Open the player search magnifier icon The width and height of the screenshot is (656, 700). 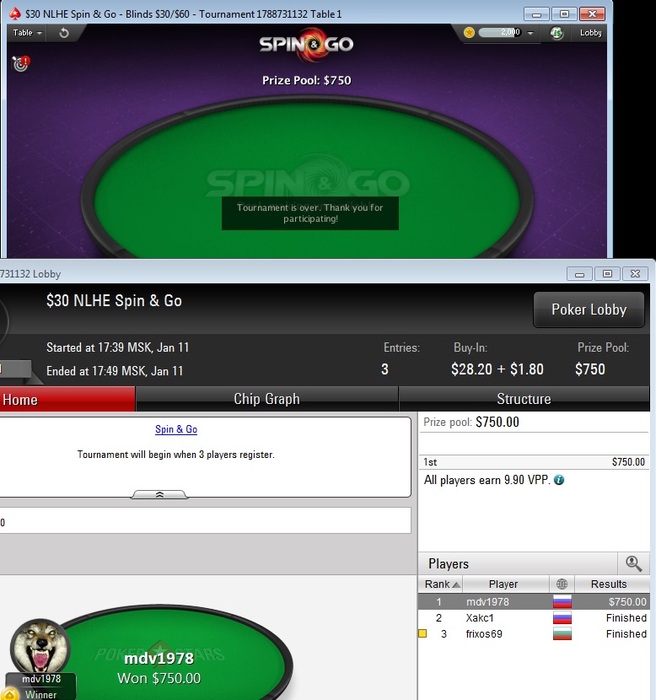pos(634,564)
